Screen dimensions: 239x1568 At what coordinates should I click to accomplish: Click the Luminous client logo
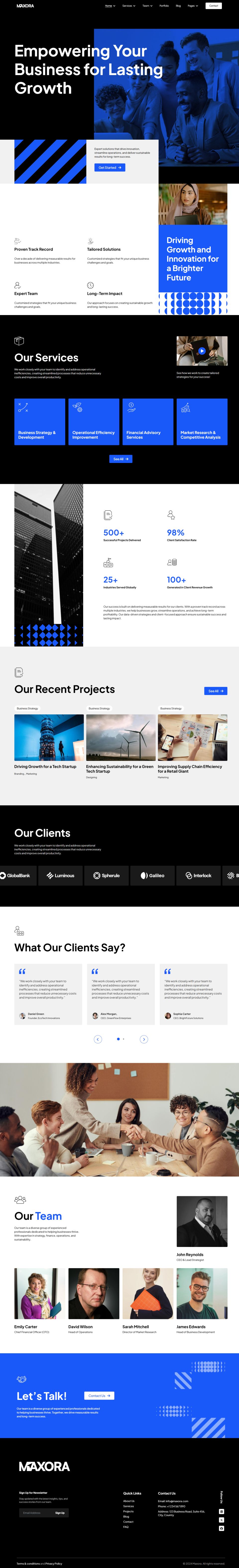[x=61, y=875]
